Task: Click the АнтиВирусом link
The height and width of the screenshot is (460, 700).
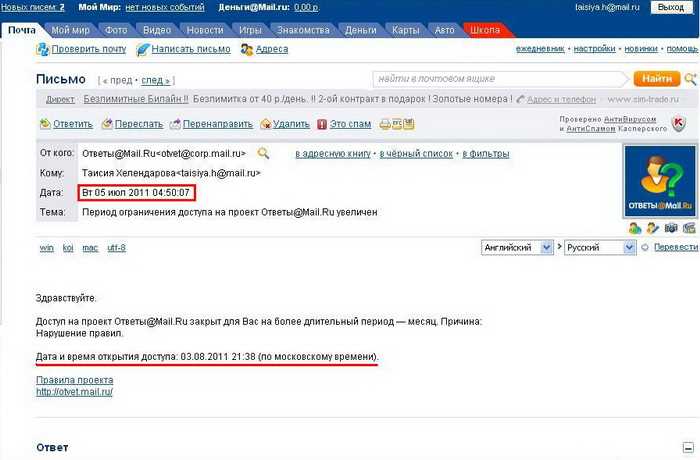Action: coord(630,119)
